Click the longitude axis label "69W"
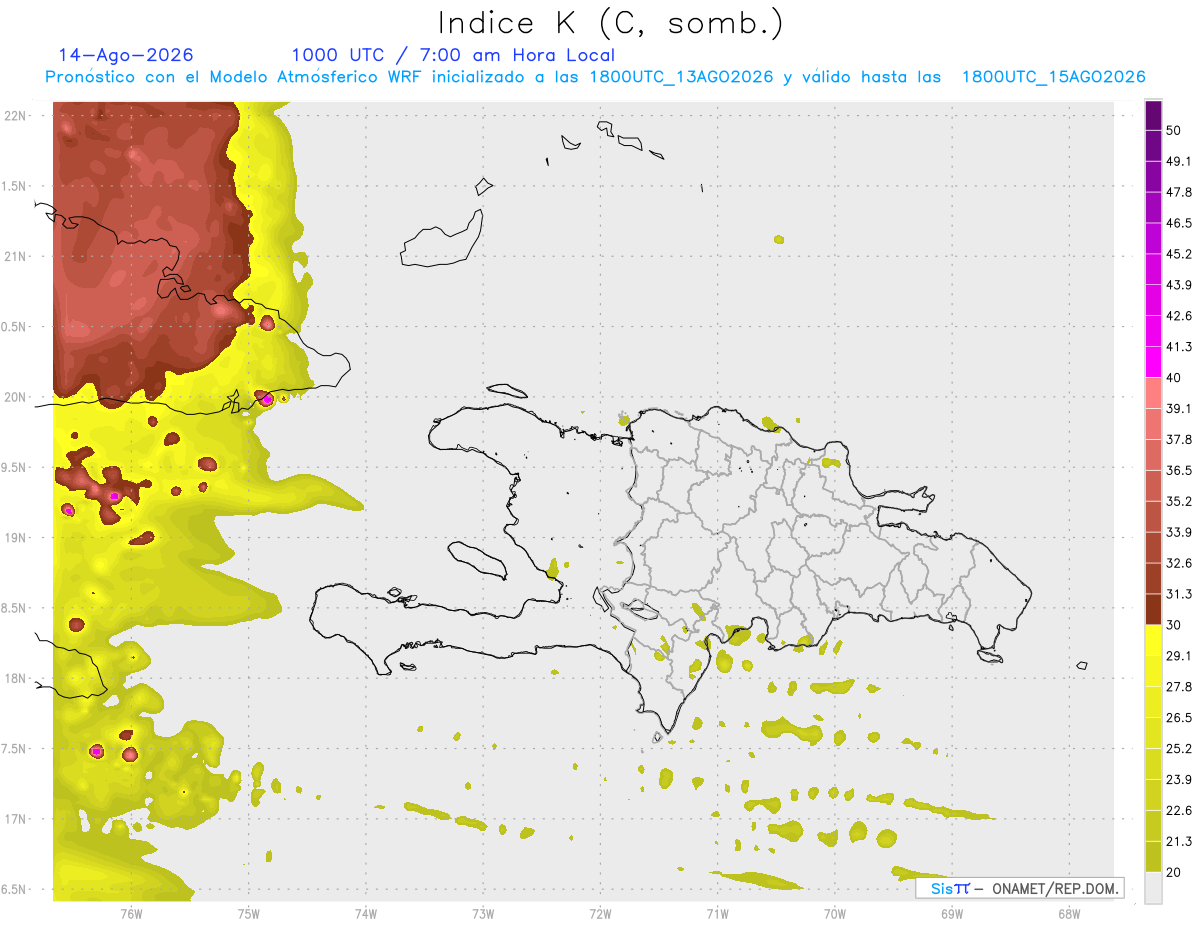The height and width of the screenshot is (927, 1200). point(951,914)
